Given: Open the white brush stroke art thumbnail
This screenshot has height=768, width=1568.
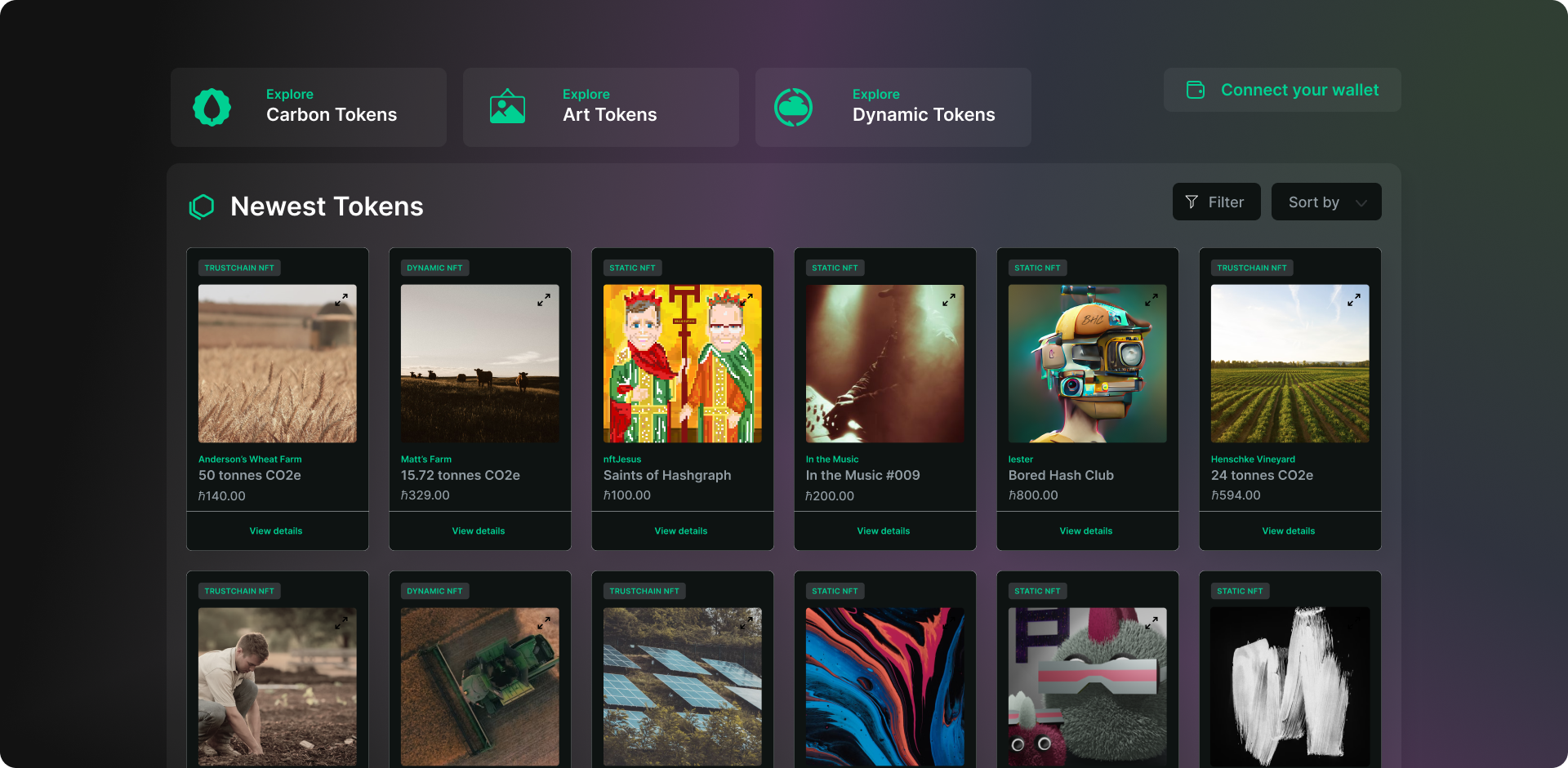Looking at the screenshot, I should [1290, 686].
